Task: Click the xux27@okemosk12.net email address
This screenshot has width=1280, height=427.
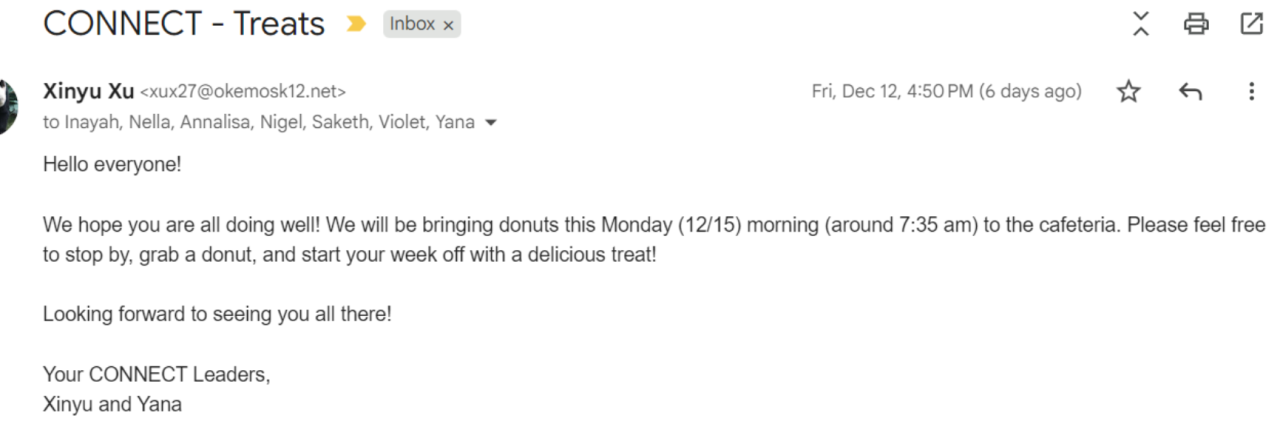Action: tap(243, 92)
